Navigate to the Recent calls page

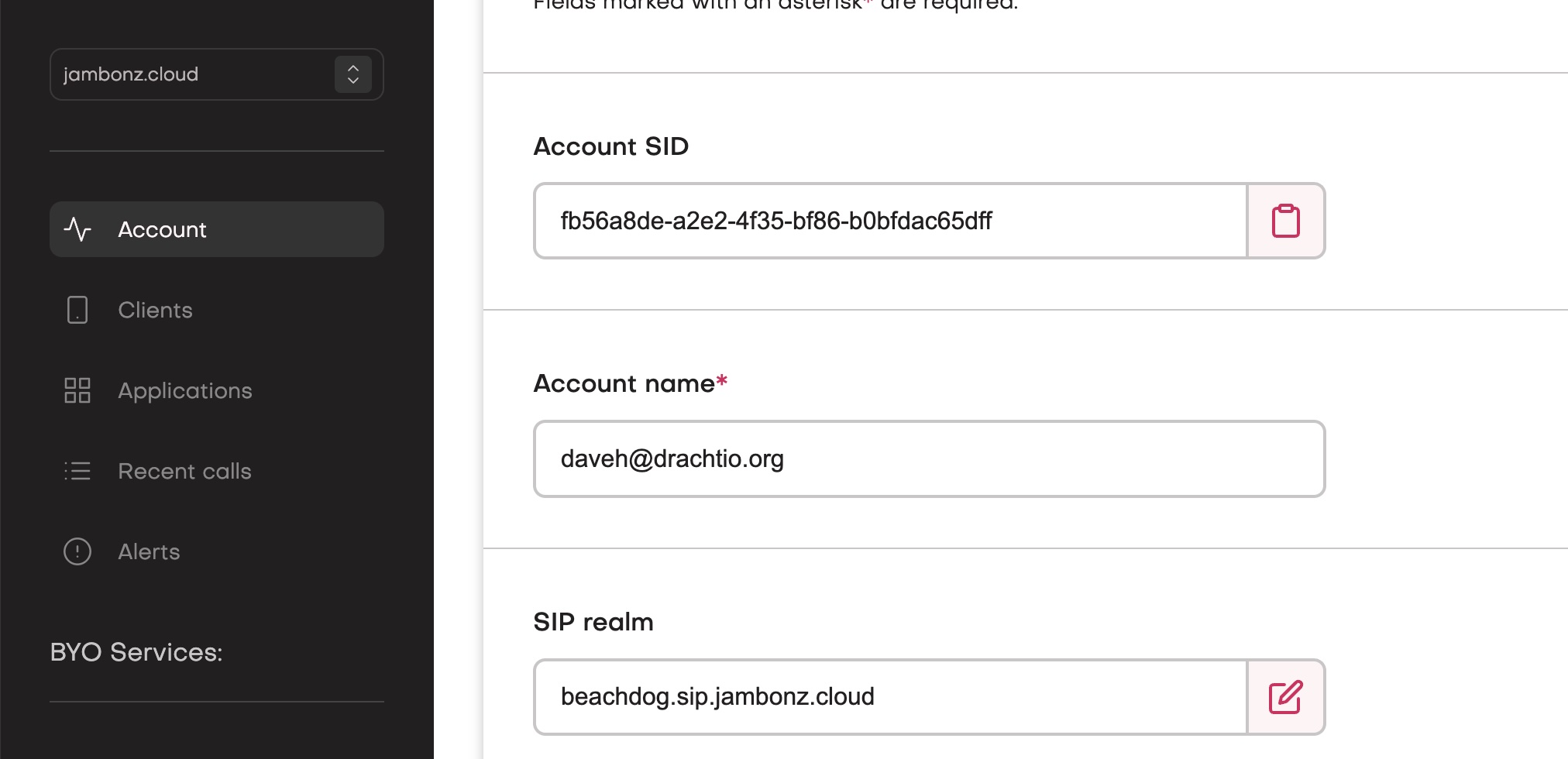(x=184, y=471)
